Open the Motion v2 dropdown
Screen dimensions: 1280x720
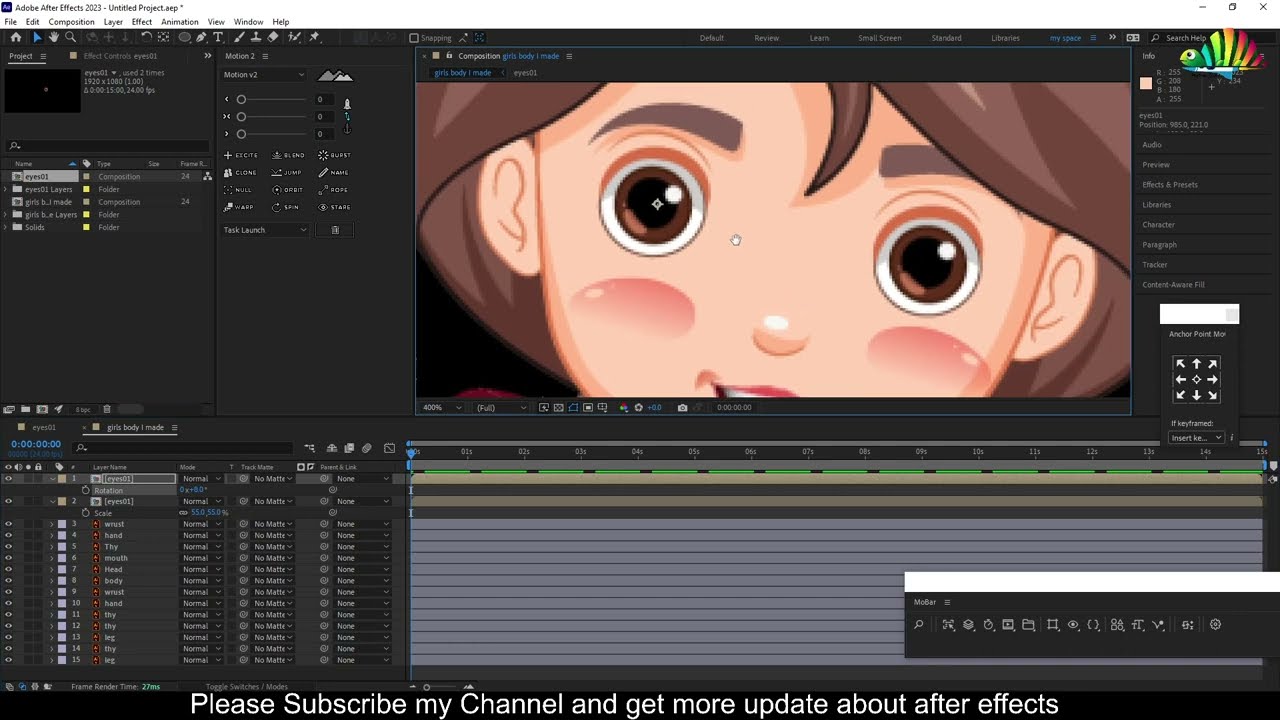tap(264, 75)
